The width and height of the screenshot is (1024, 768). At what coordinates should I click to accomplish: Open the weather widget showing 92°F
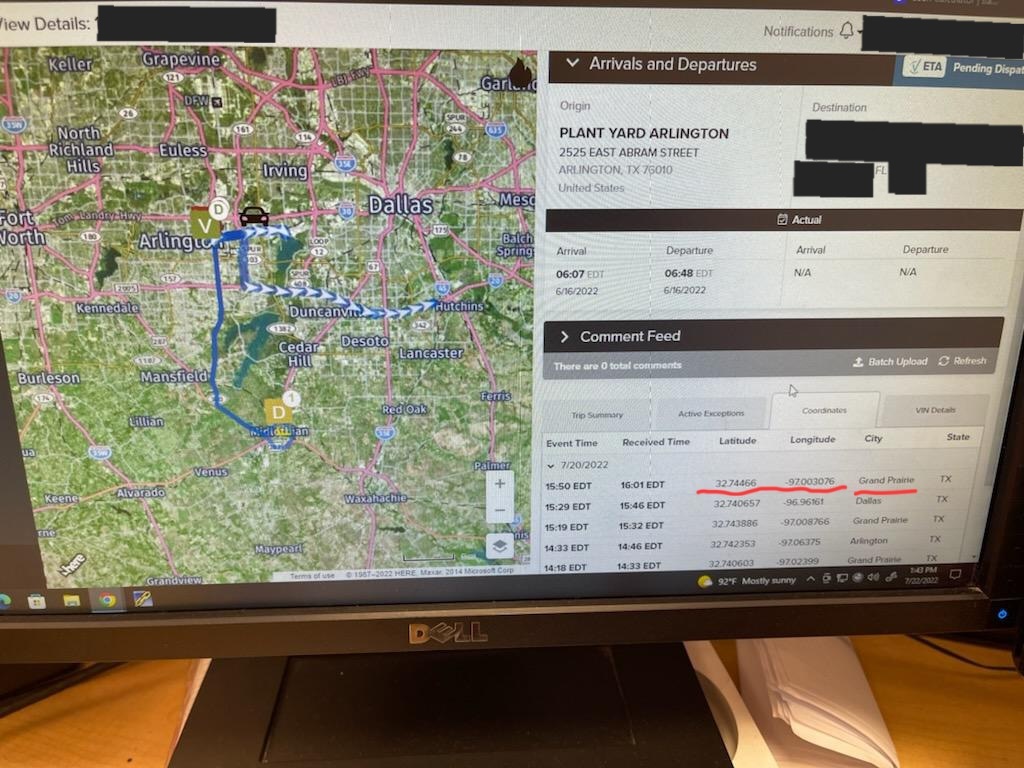(x=746, y=581)
